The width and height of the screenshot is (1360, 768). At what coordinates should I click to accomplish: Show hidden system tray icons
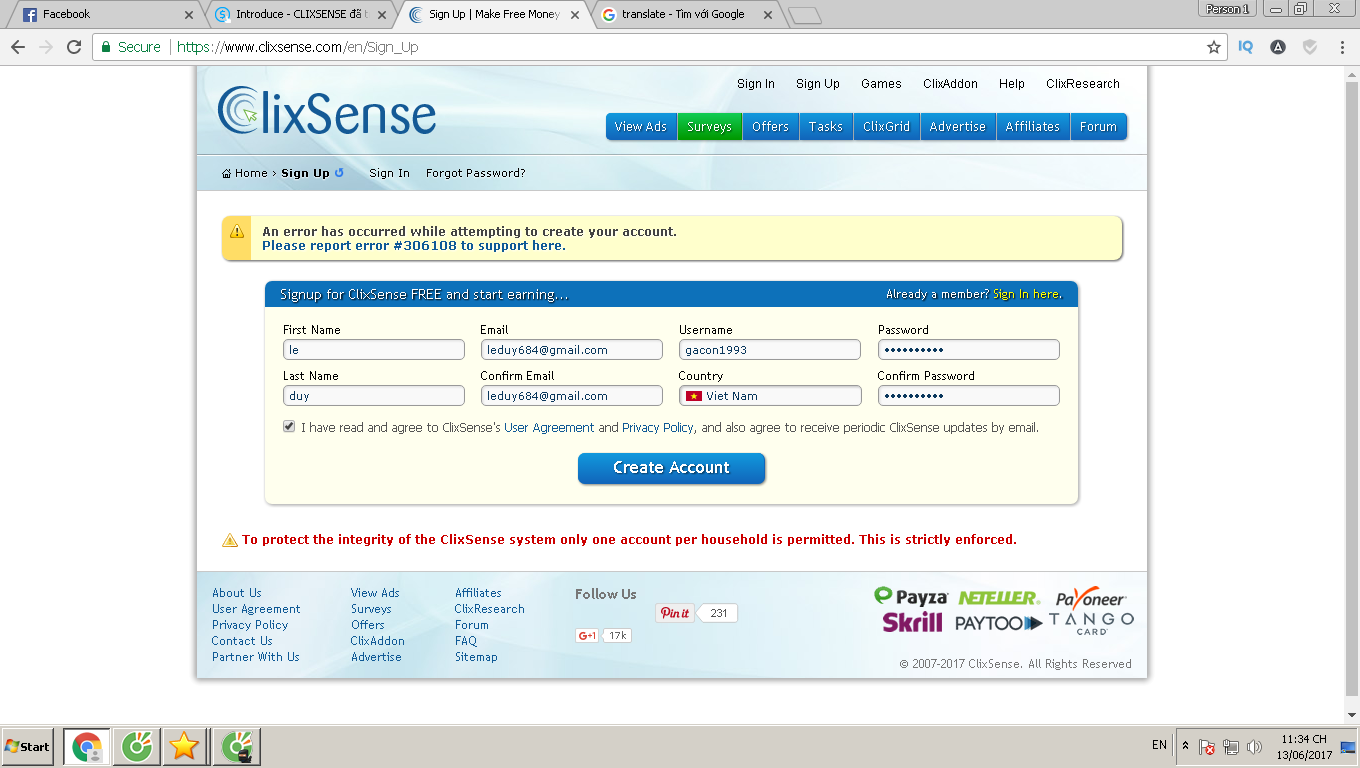click(1186, 746)
